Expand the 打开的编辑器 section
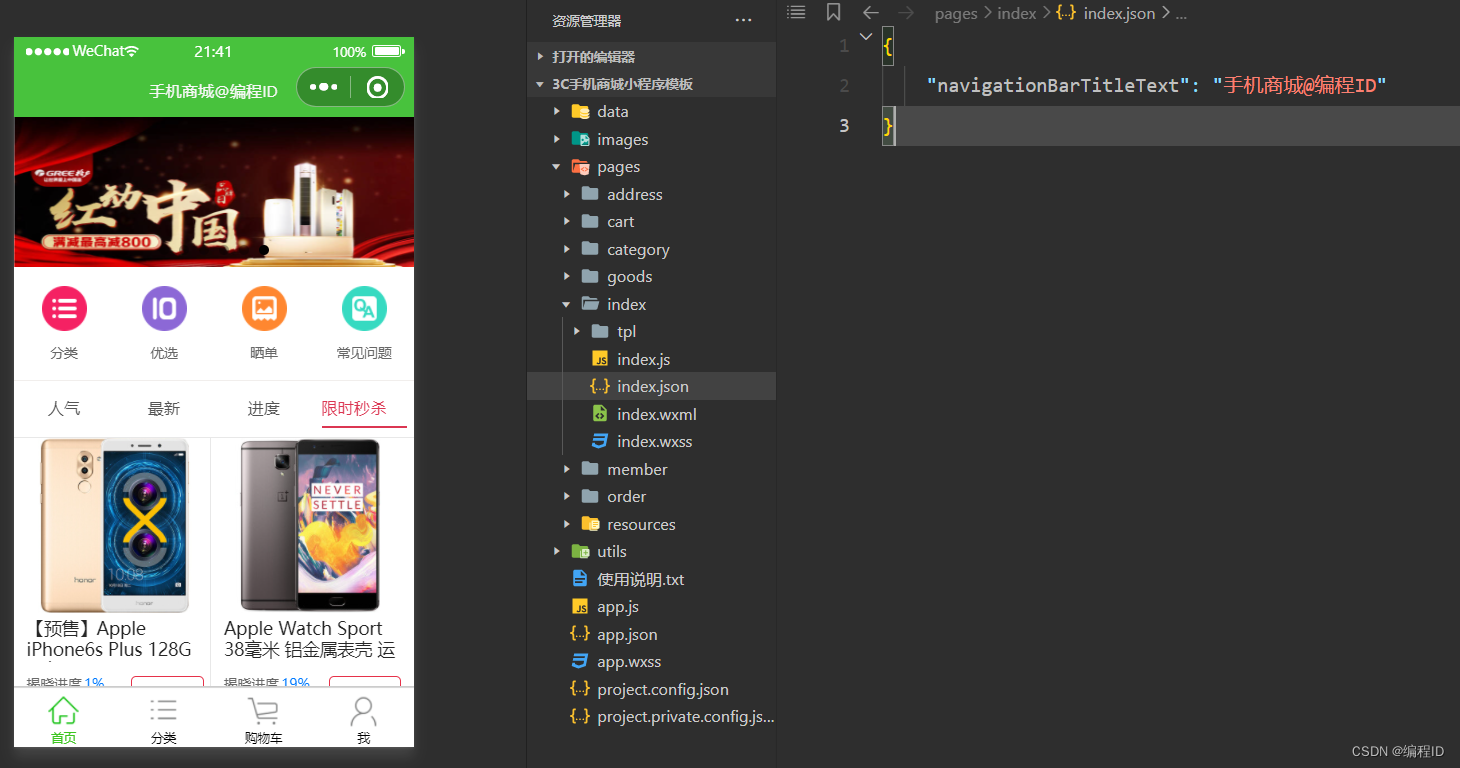 [541, 57]
